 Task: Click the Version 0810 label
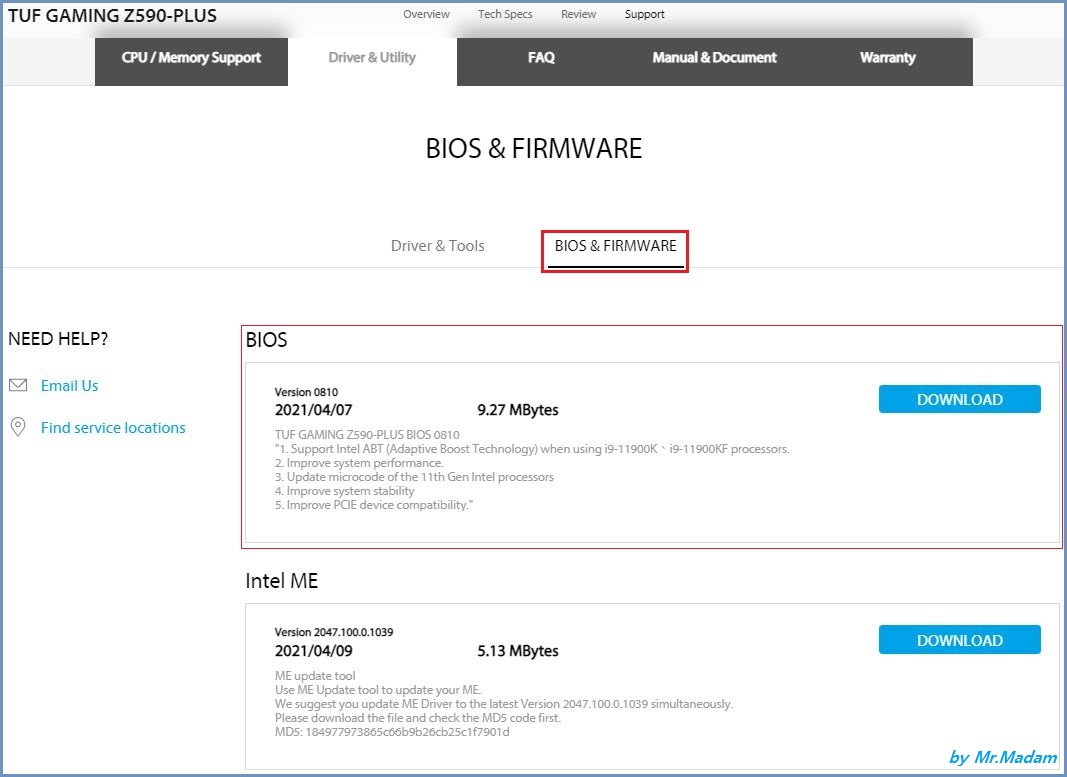[306, 392]
